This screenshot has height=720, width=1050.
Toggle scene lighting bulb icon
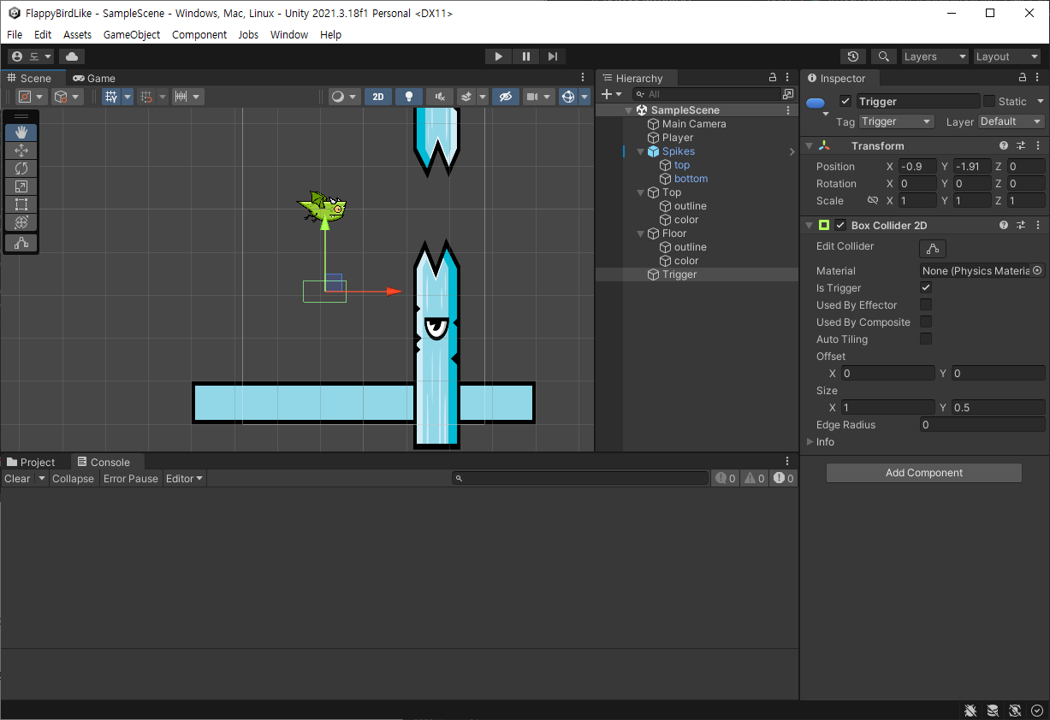(x=408, y=96)
